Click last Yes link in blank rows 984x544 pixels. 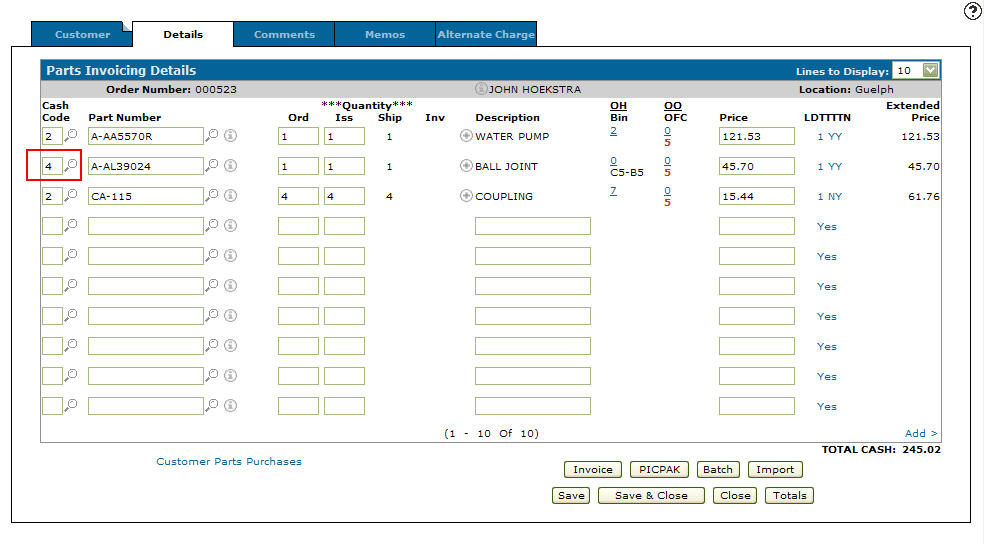(826, 407)
